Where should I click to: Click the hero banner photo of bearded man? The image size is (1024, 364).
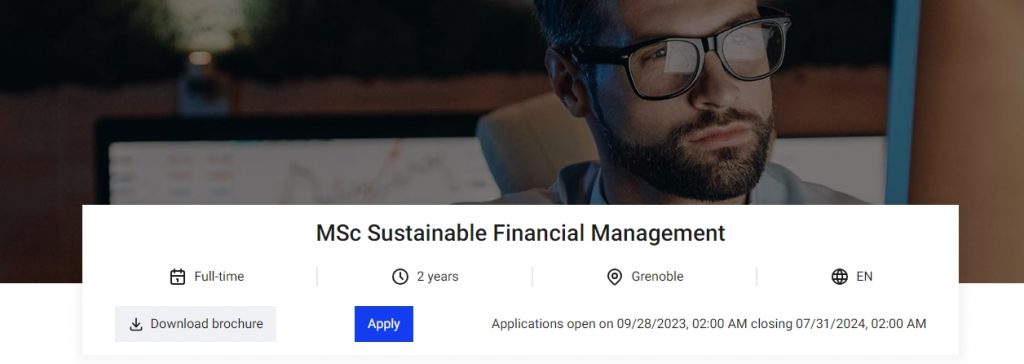512,103
